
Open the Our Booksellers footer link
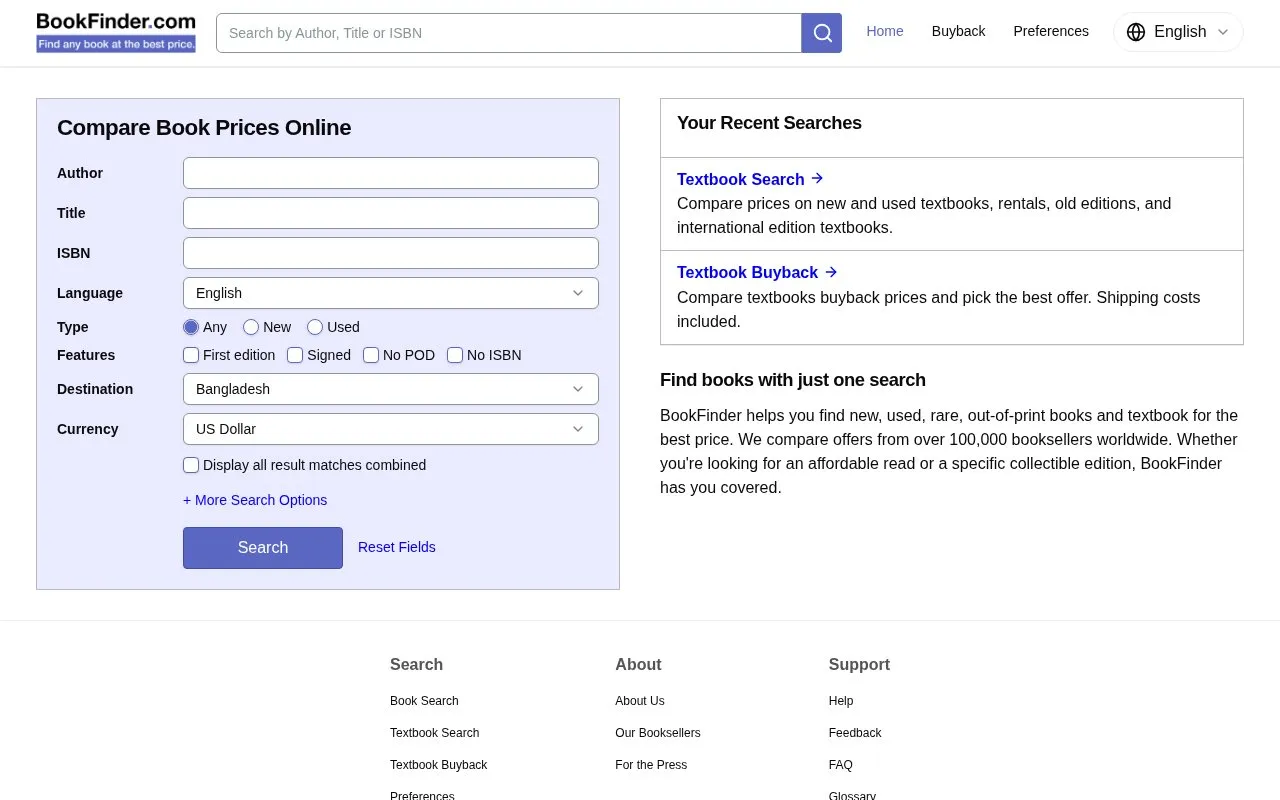point(658,733)
